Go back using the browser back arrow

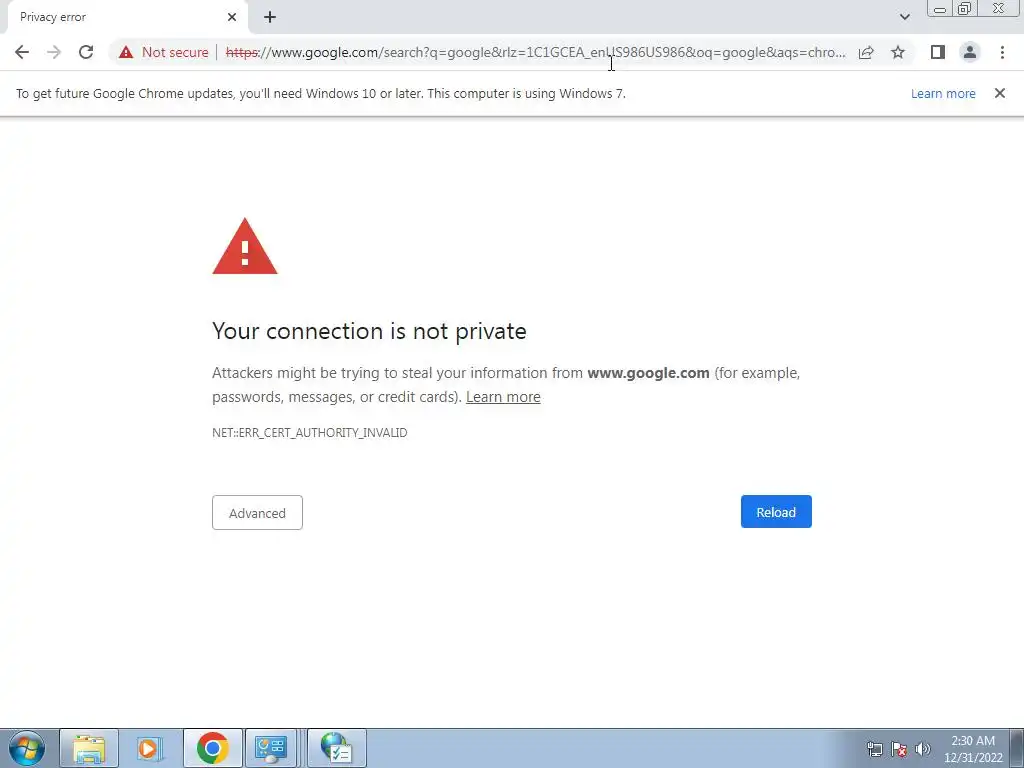(x=22, y=52)
